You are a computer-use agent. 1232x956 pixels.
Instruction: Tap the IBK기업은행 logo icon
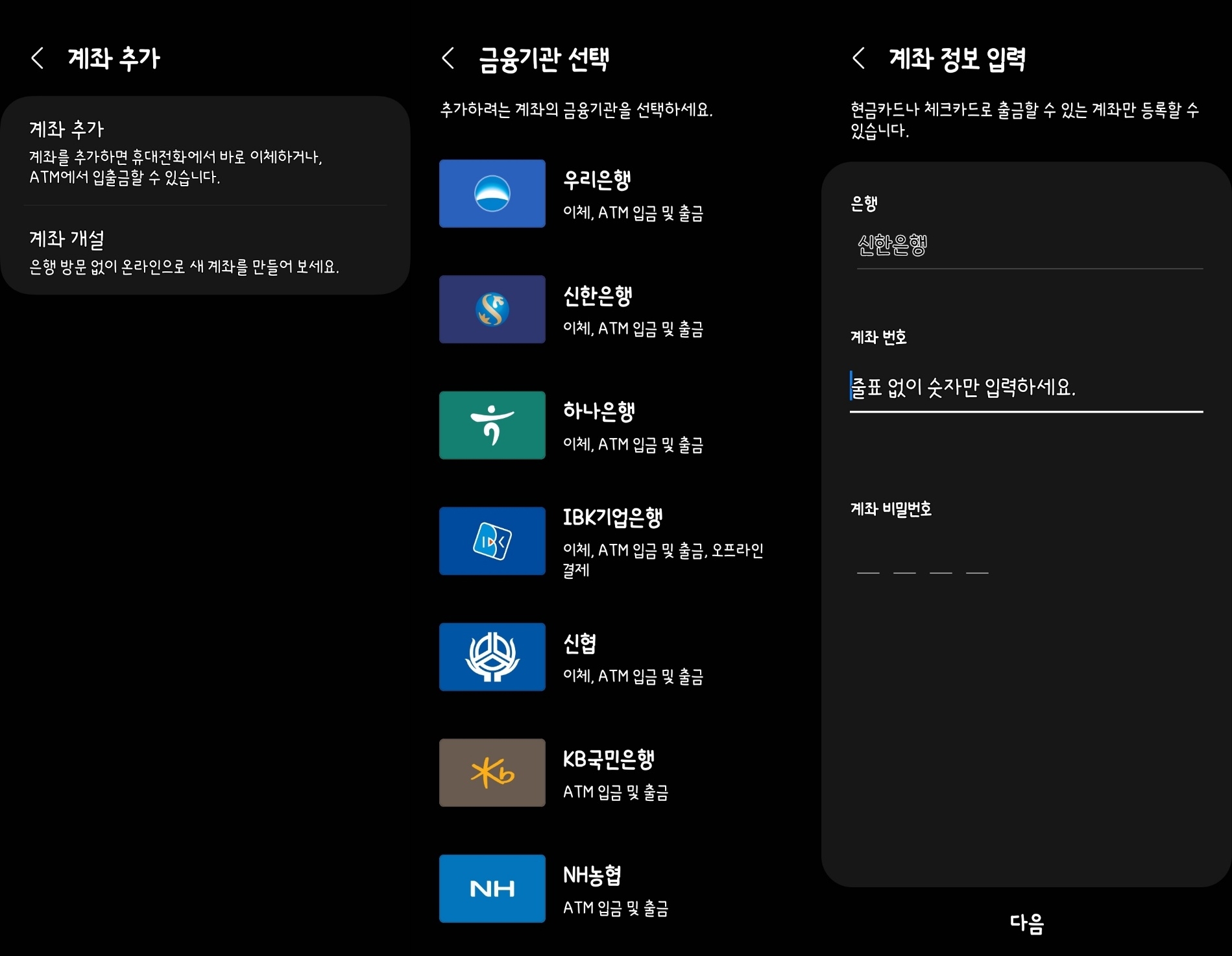(x=492, y=541)
